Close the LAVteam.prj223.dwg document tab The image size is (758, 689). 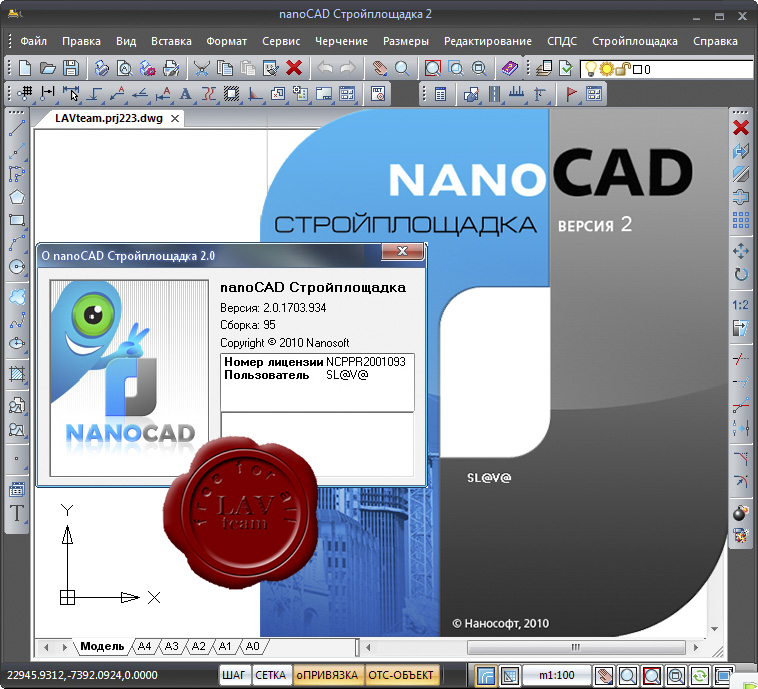[x=175, y=118]
